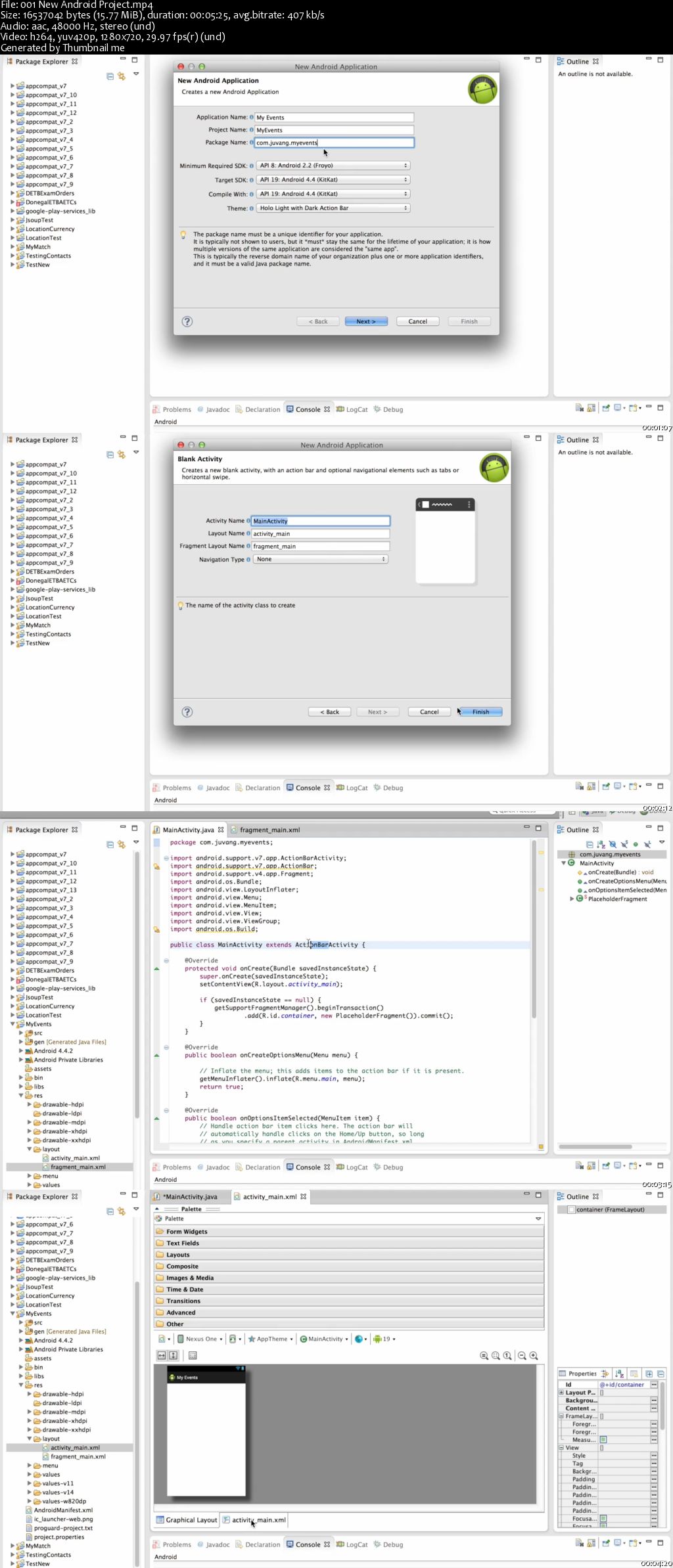Open Nexus One device dropdown
This screenshot has height=1568, width=673.
point(200,1339)
